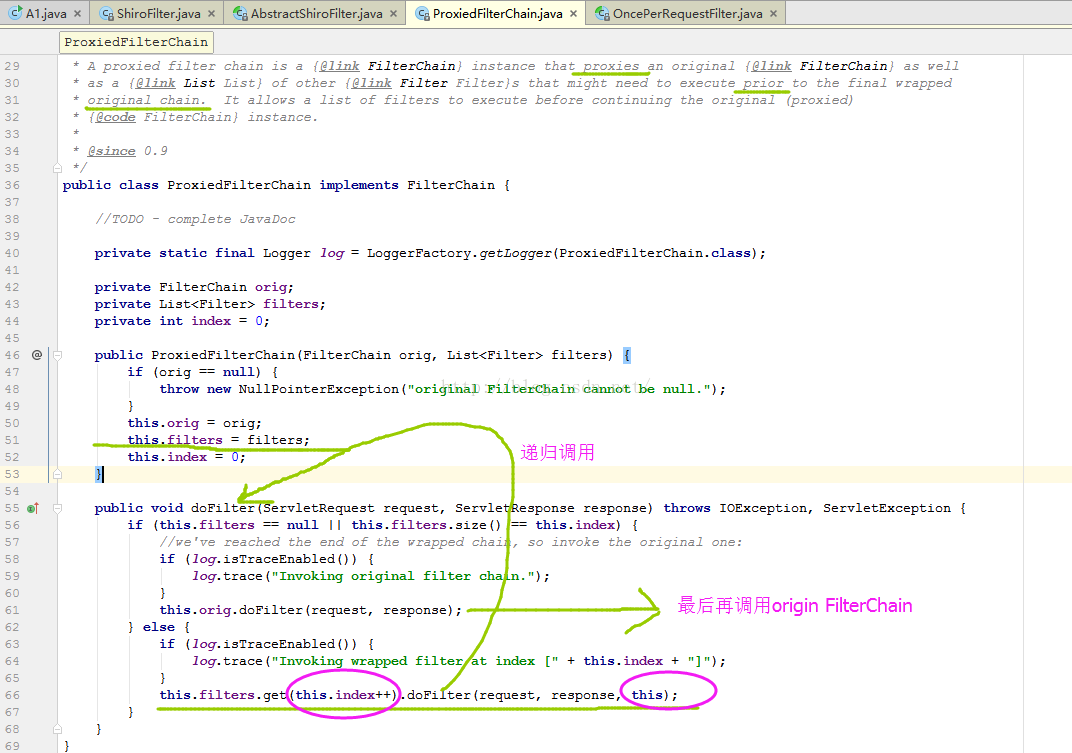Click the @code tag on line 32
This screenshot has width=1072, height=753.
[x=116, y=117]
